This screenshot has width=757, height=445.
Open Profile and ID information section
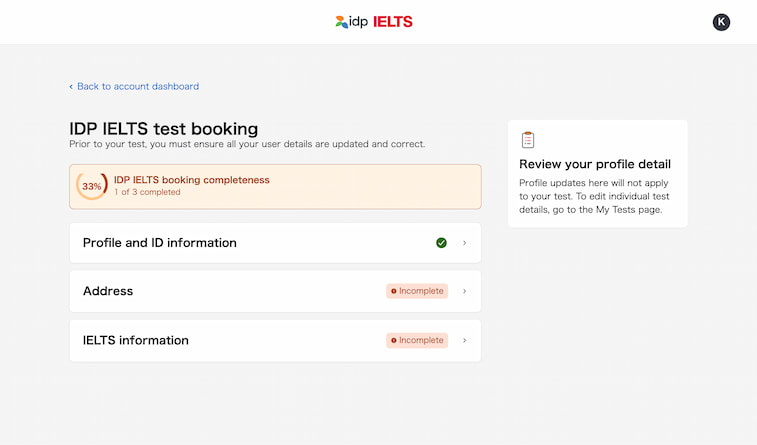pyautogui.click(x=275, y=243)
